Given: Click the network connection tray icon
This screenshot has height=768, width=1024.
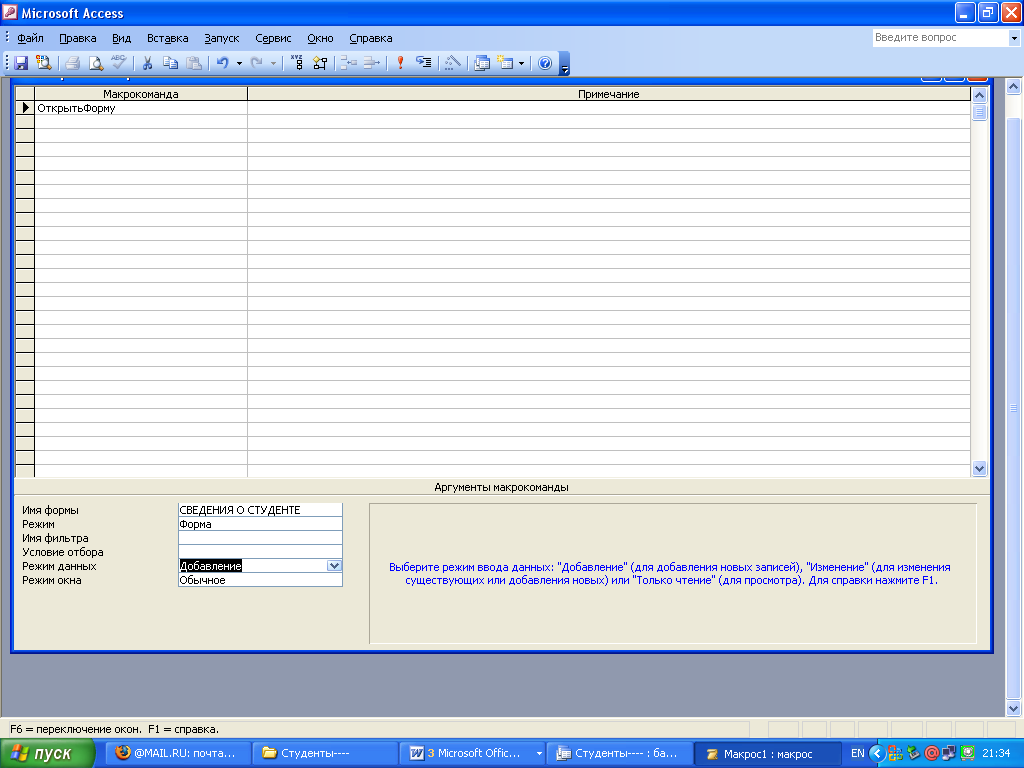Looking at the screenshot, I should click(950, 753).
